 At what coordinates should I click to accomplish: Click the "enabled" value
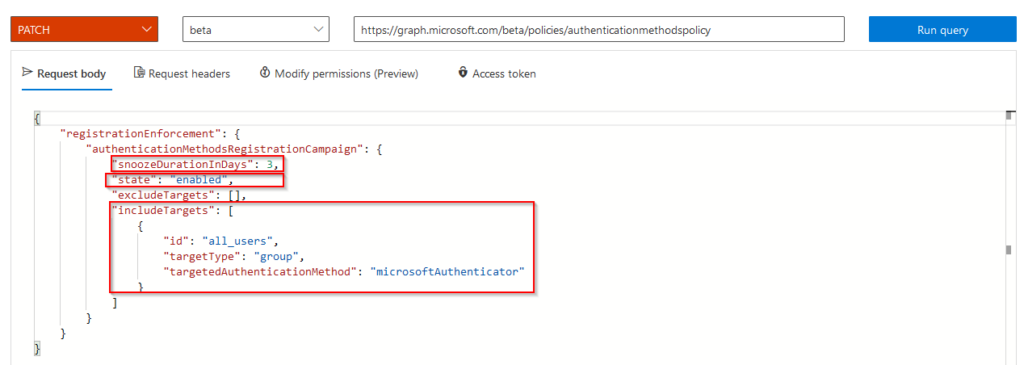click(199, 179)
